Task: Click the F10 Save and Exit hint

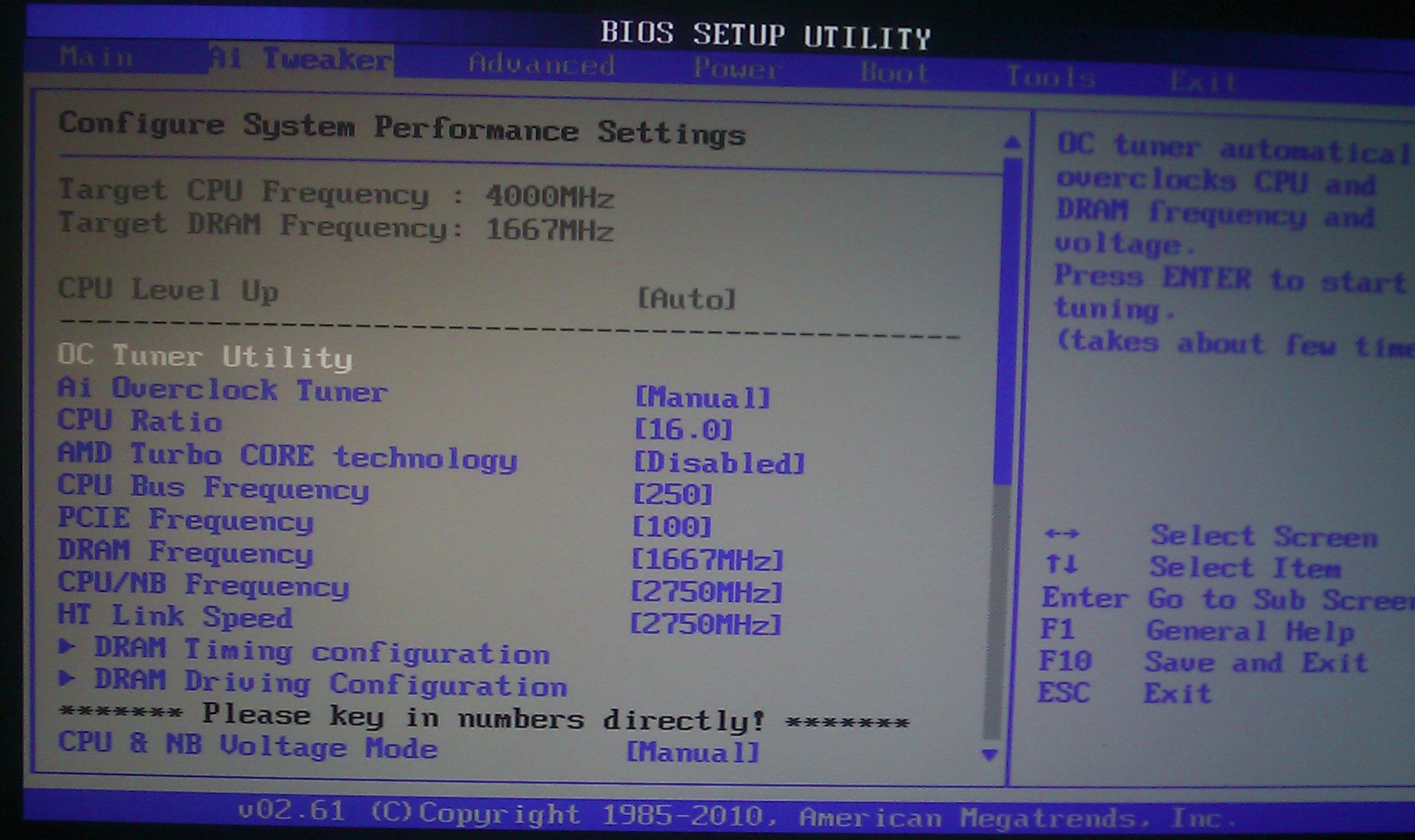Action: tap(1203, 662)
